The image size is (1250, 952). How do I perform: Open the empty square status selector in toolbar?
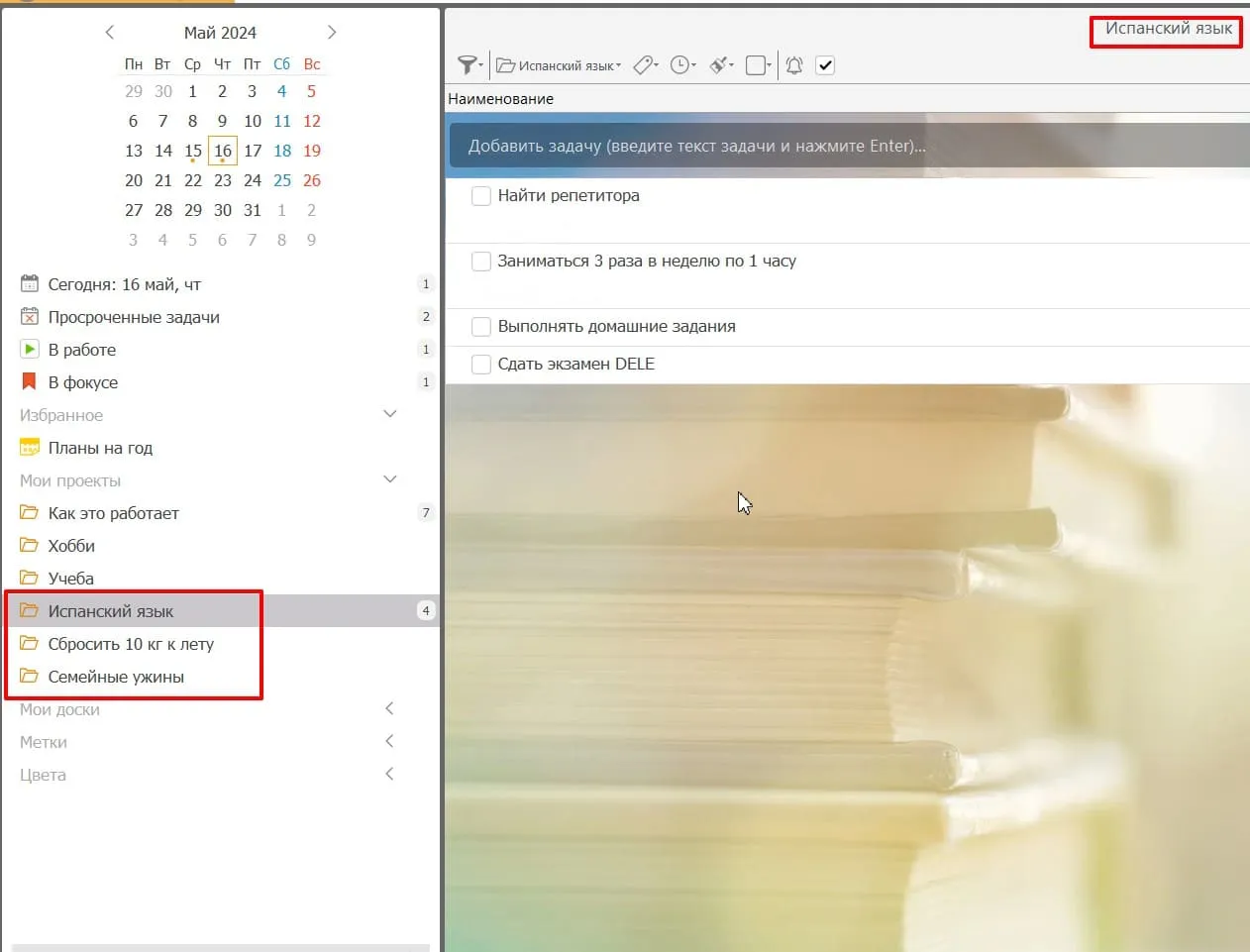click(x=758, y=65)
